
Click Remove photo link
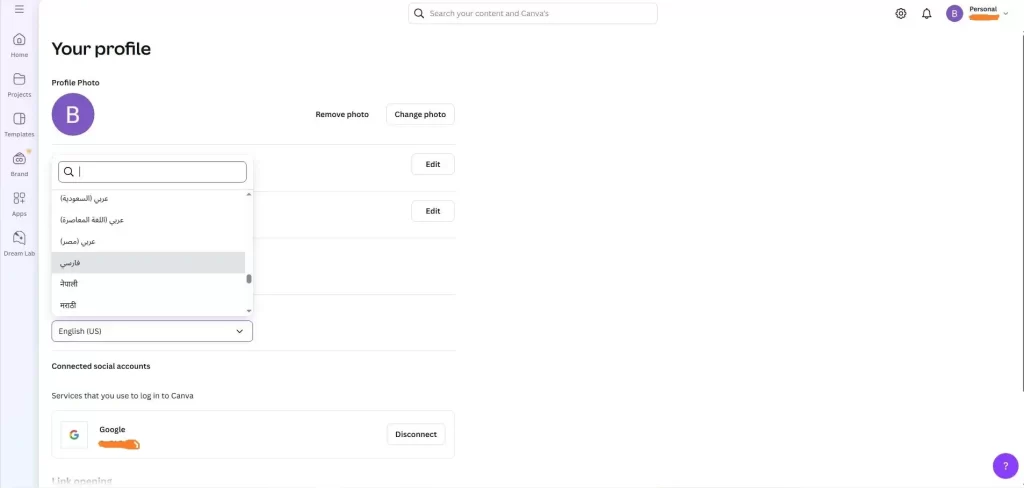[342, 114]
